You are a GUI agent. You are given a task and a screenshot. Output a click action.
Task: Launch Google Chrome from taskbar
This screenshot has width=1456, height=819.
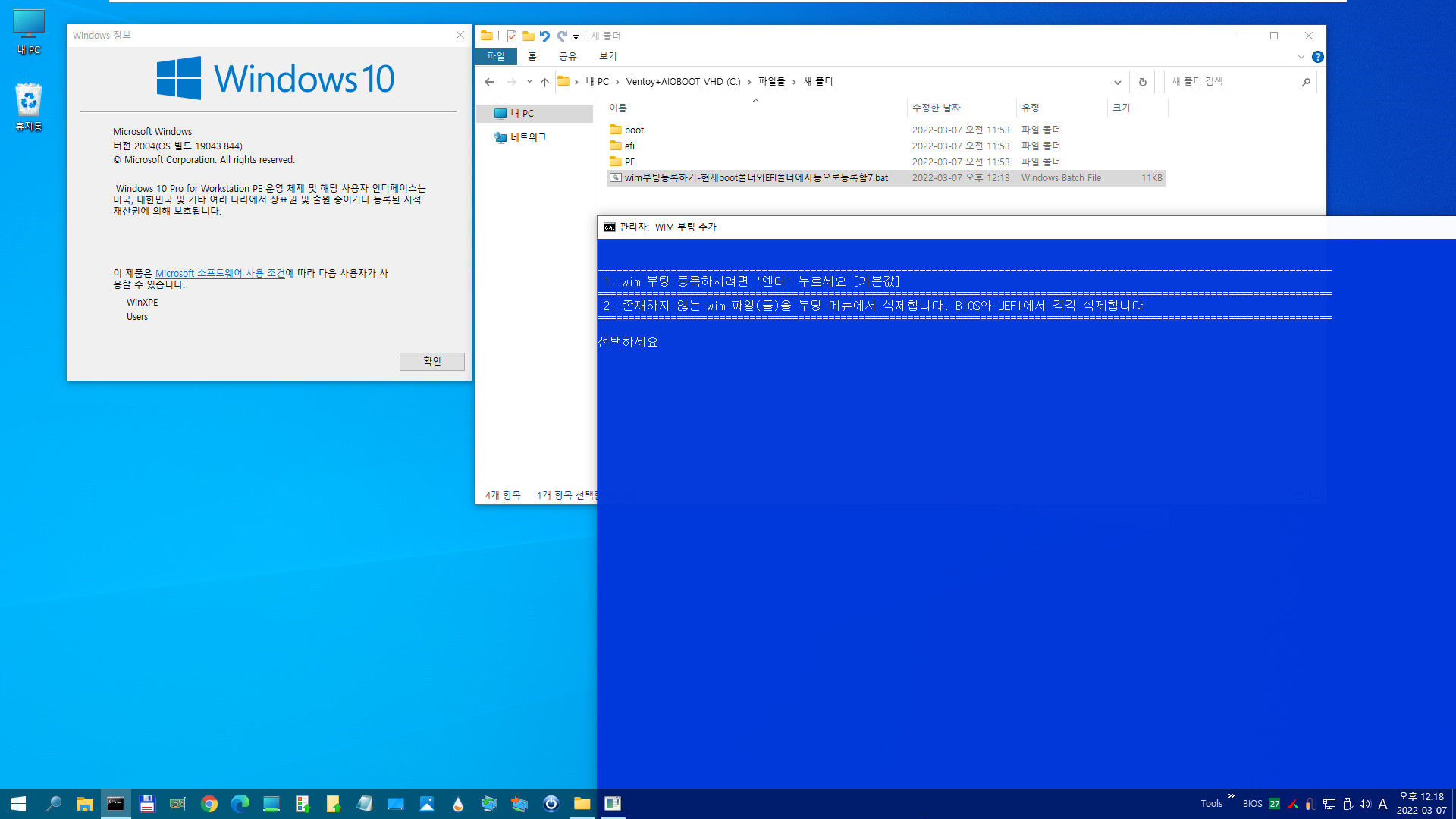coord(209,804)
